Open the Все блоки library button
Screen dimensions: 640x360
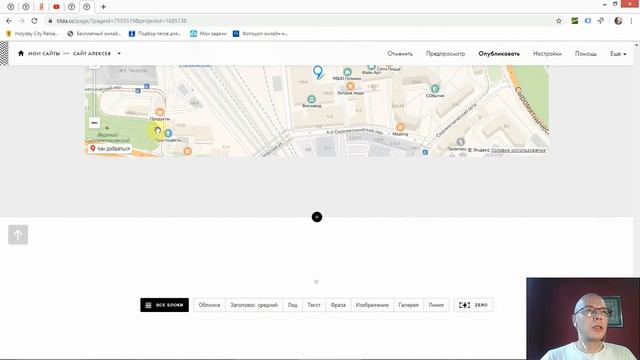[x=164, y=305]
